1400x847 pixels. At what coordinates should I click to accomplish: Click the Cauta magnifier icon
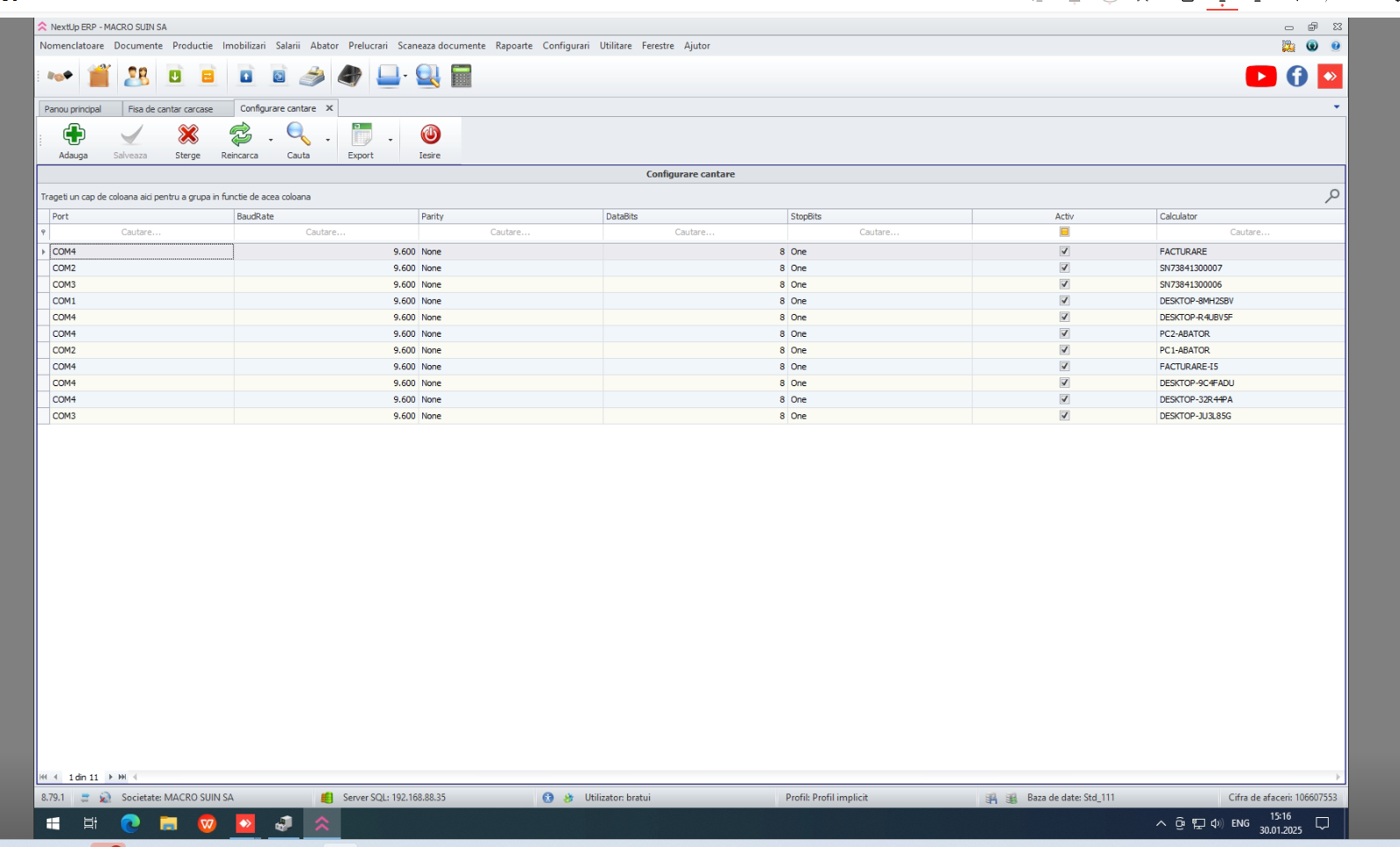point(298,135)
